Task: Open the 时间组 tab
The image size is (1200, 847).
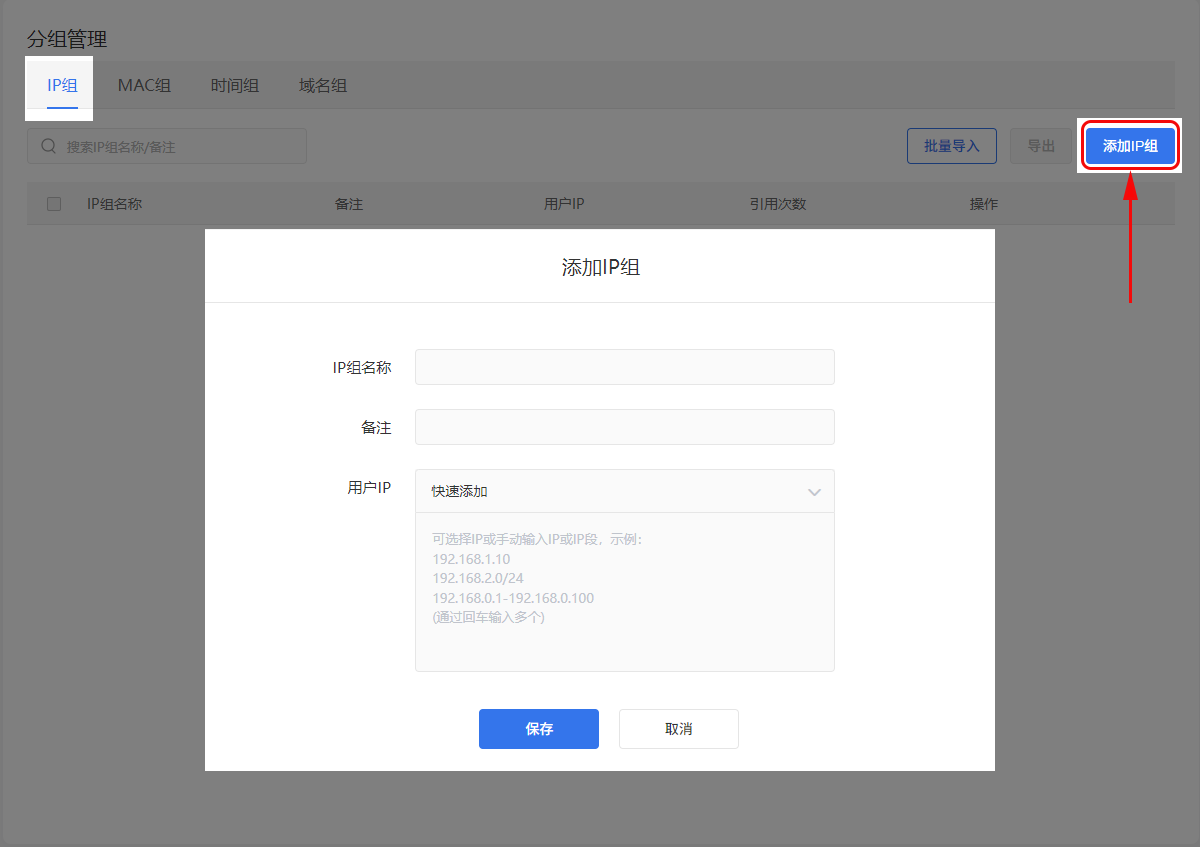Action: coord(235,85)
